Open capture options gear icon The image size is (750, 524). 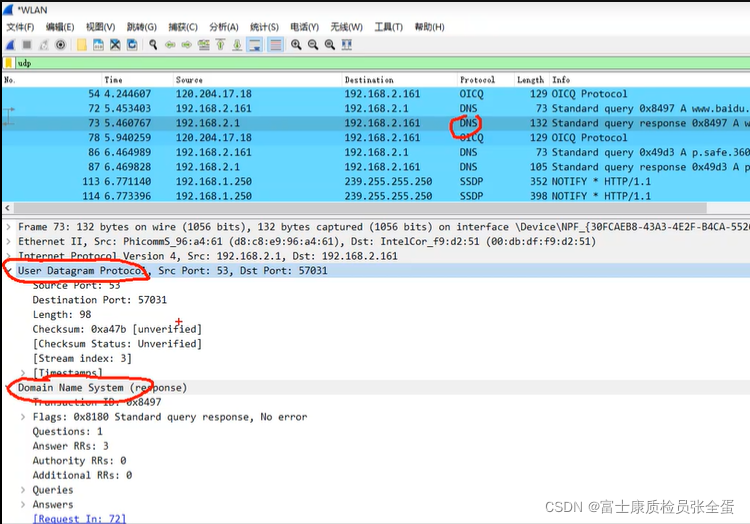[x=61, y=45]
